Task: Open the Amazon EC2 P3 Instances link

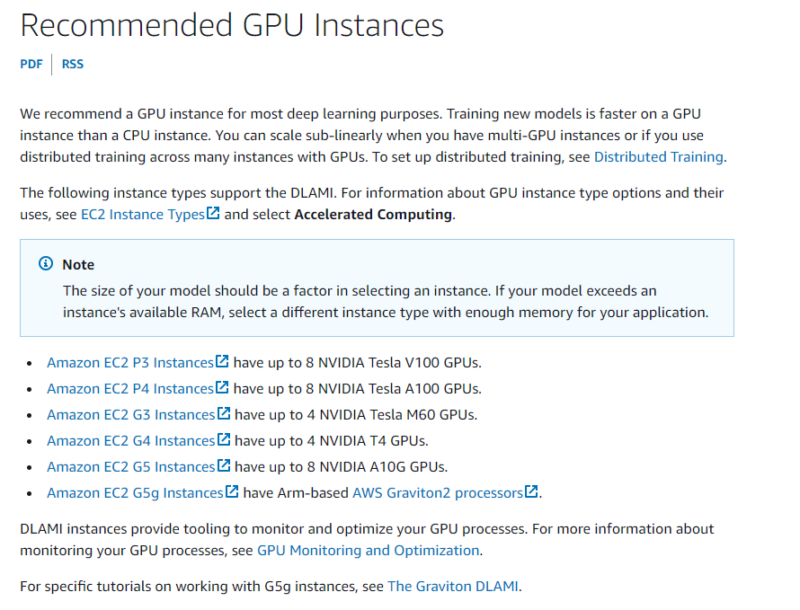Action: tap(130, 362)
